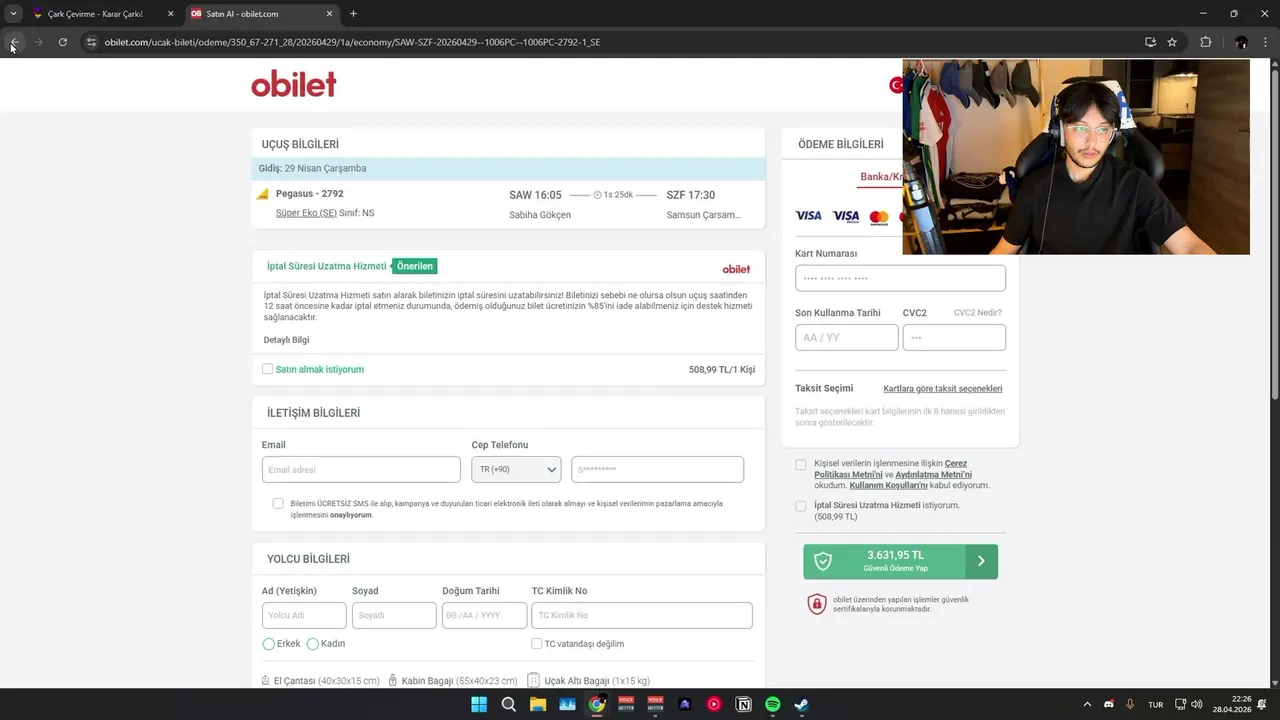Viewport: 1280px width, 720px height.
Task: Open Spotify from the taskbar
Action: tap(773, 704)
